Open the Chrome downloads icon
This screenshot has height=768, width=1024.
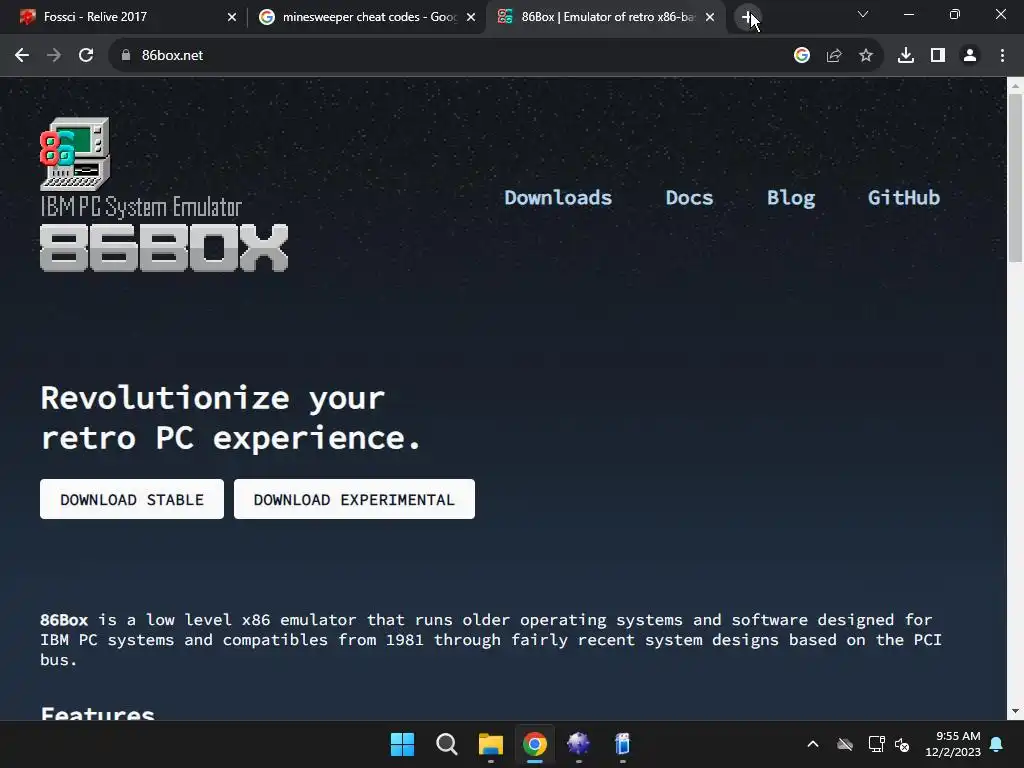coord(906,56)
